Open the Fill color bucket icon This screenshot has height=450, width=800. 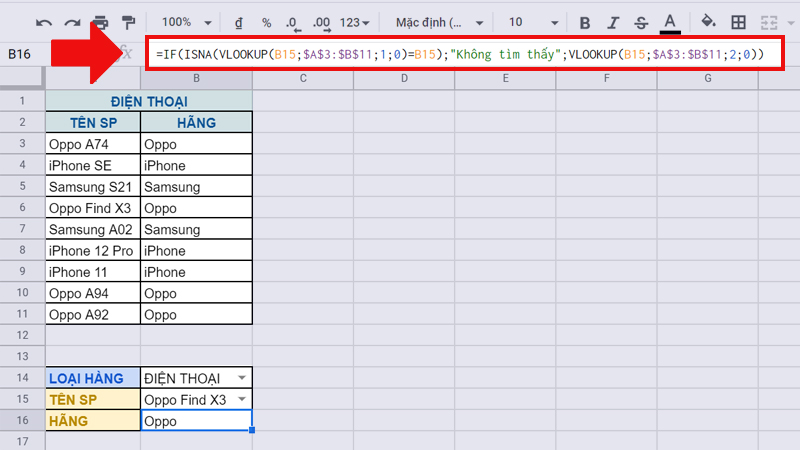(708, 22)
